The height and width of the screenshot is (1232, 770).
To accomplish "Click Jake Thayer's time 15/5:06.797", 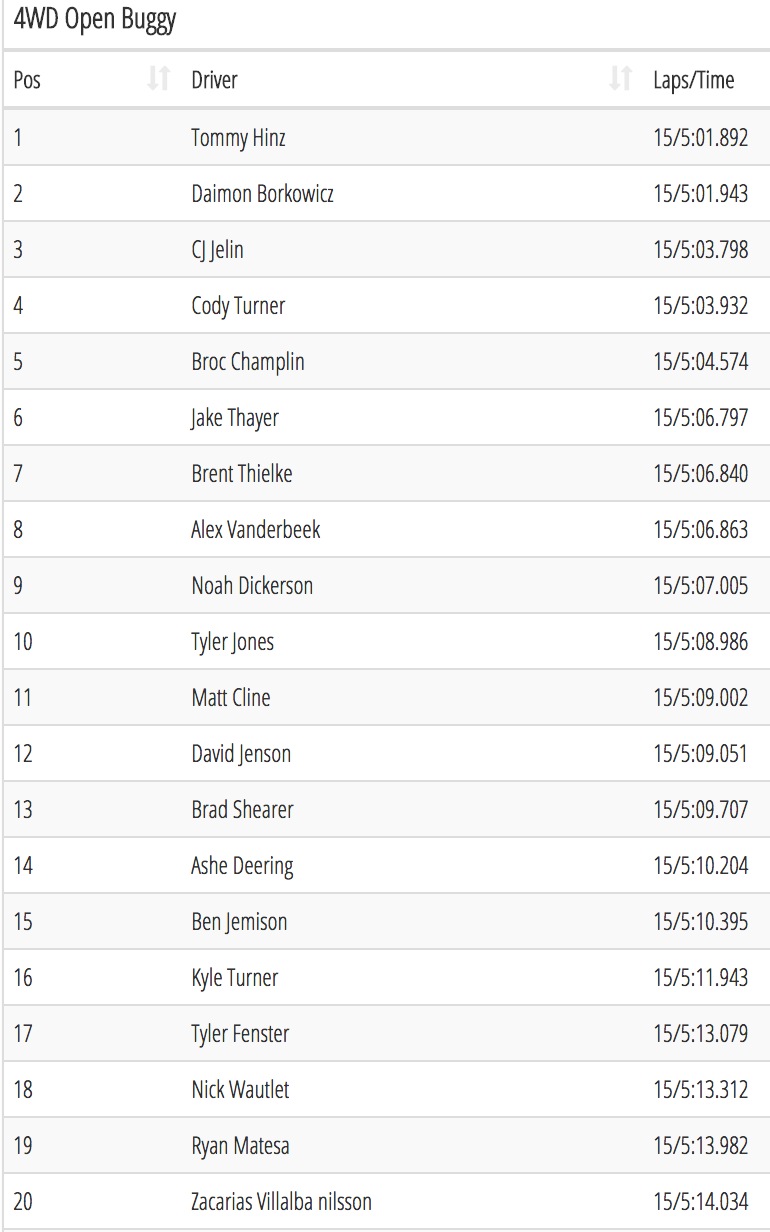I will click(701, 418).
